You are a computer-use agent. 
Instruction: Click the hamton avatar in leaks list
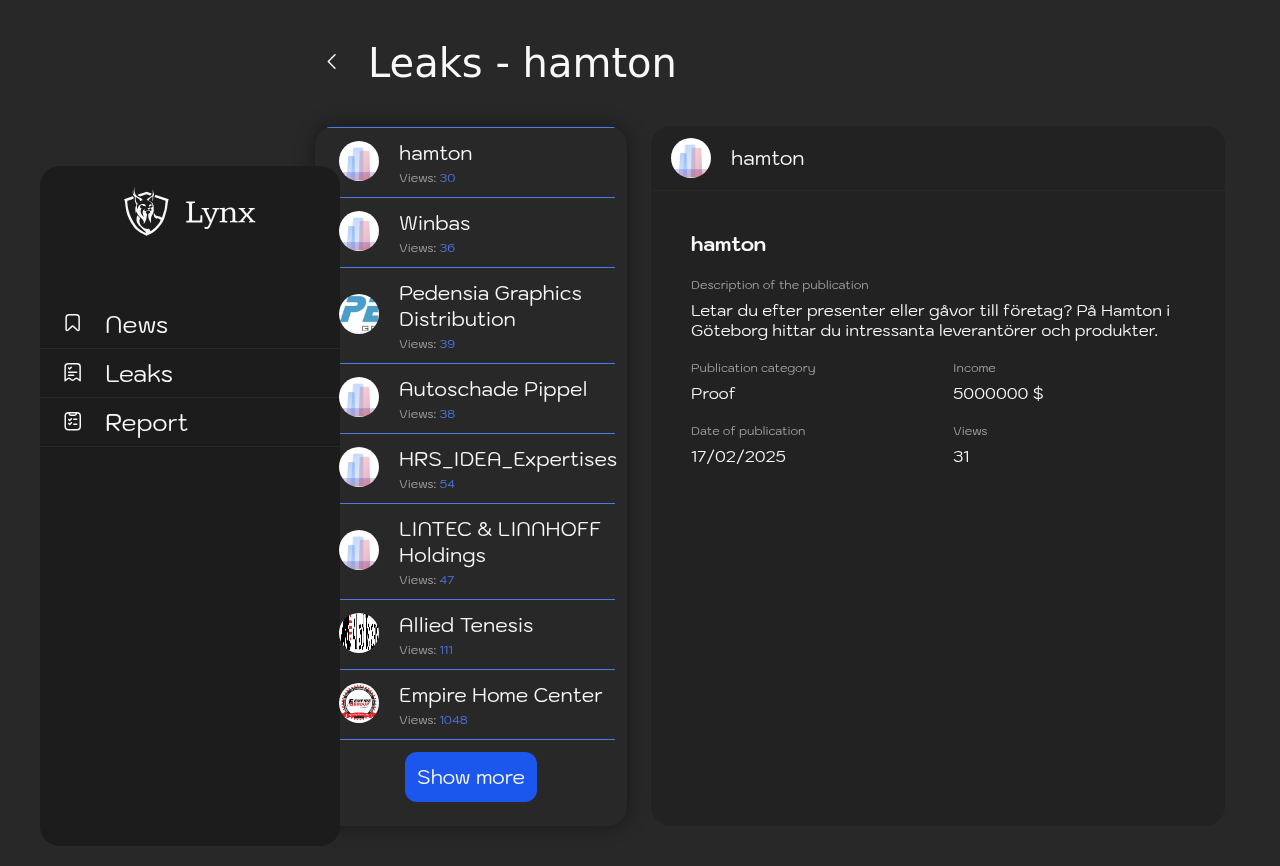359,161
